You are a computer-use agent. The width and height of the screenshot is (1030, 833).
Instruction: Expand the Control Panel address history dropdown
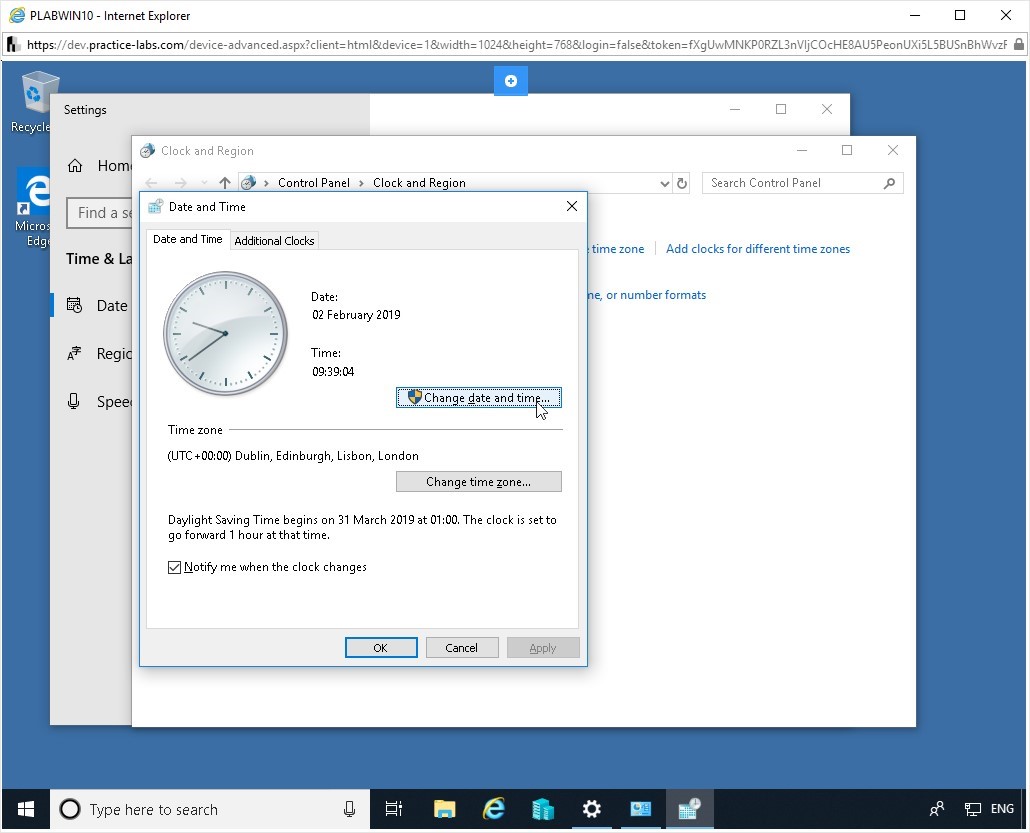click(665, 183)
